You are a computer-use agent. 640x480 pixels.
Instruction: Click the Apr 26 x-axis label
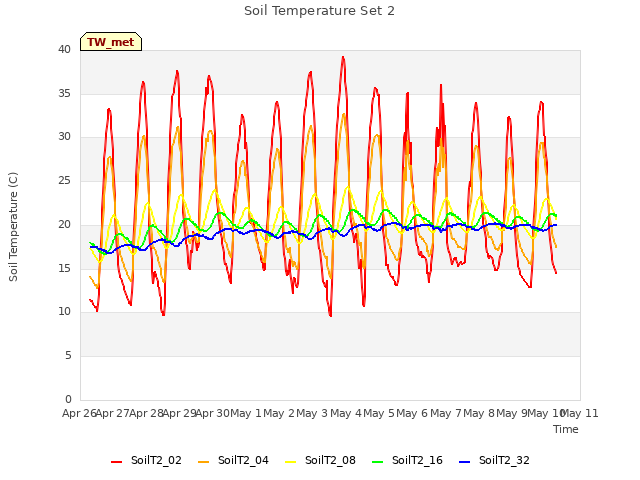[x=79, y=413]
